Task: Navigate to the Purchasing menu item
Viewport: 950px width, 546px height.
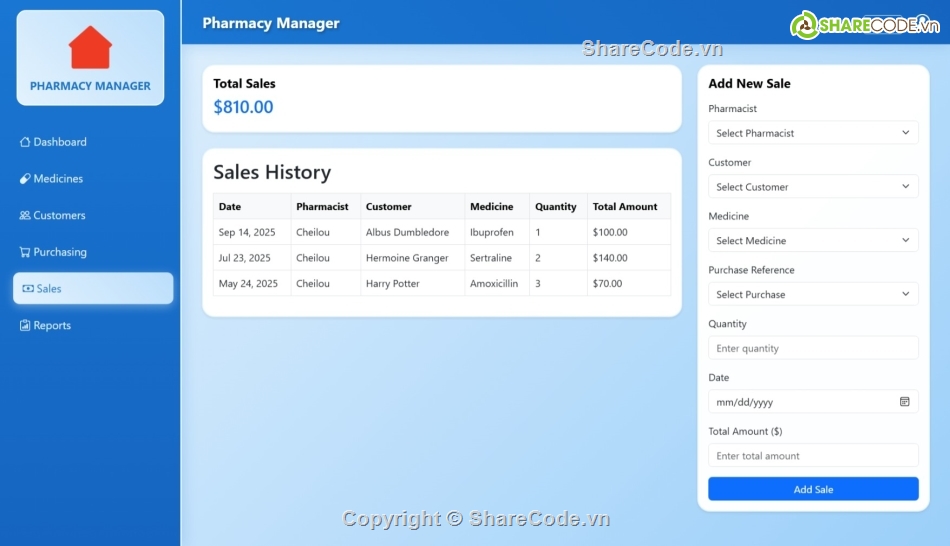Action: 60,253
